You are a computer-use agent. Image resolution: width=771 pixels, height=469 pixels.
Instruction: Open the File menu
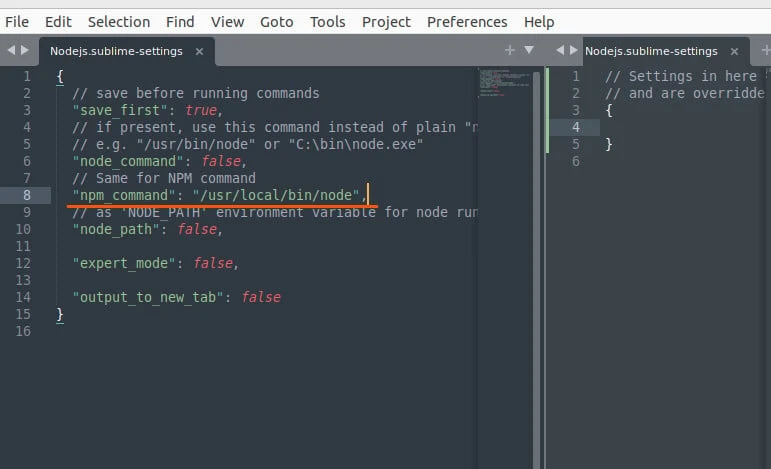(x=17, y=21)
